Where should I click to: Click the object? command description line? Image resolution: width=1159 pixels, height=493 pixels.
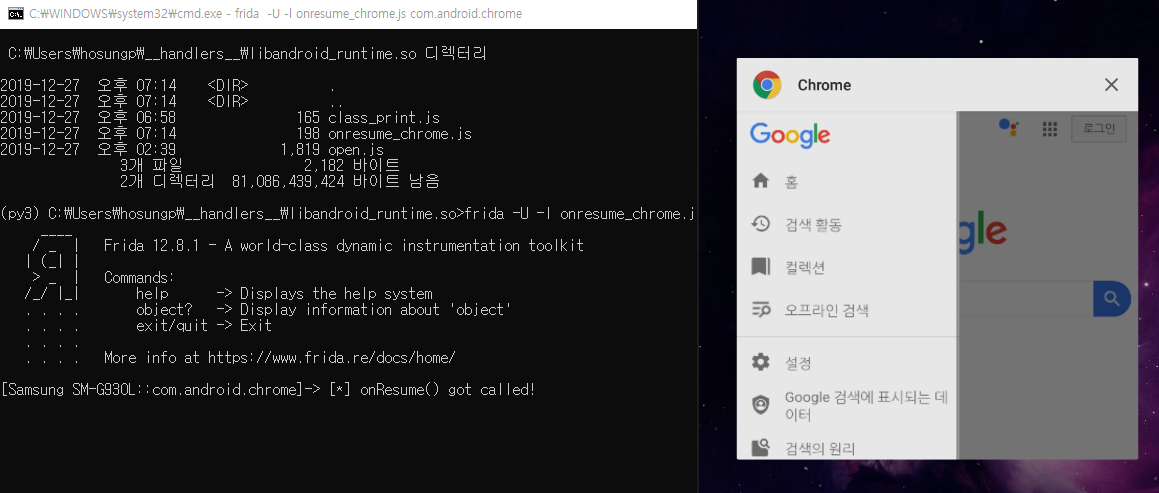[x=324, y=310]
